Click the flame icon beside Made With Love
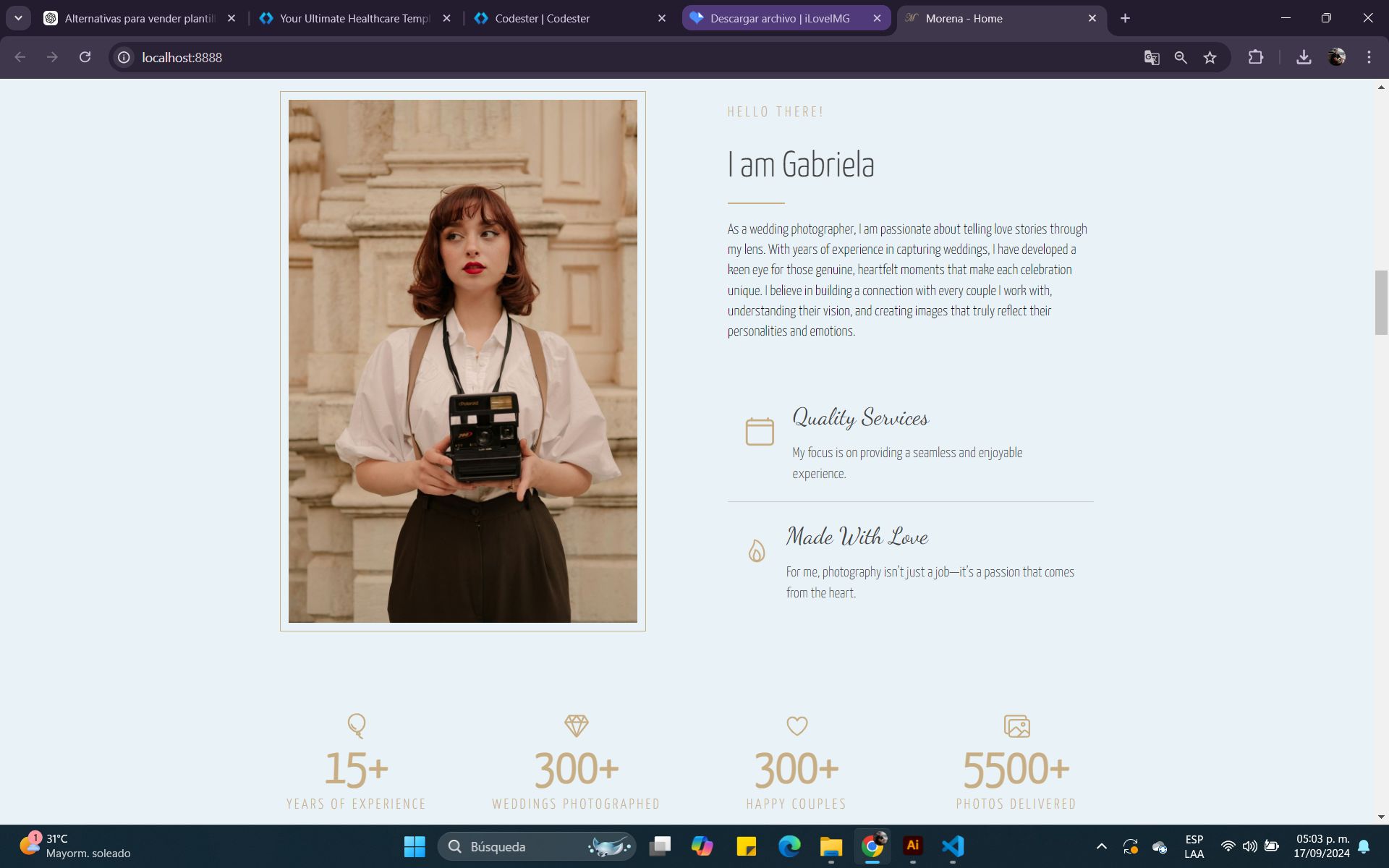The width and height of the screenshot is (1389, 868). pyautogui.click(x=757, y=551)
